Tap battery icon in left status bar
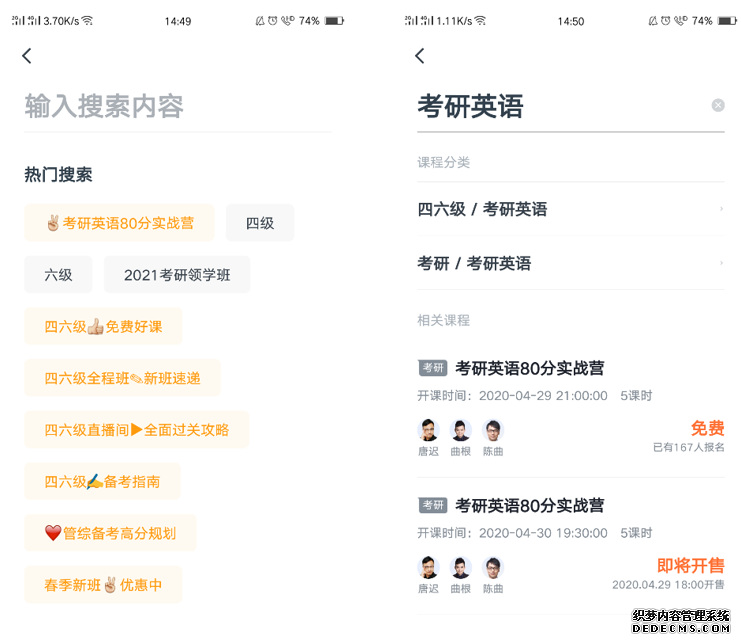Viewport: 741px width, 643px height. pos(334,21)
